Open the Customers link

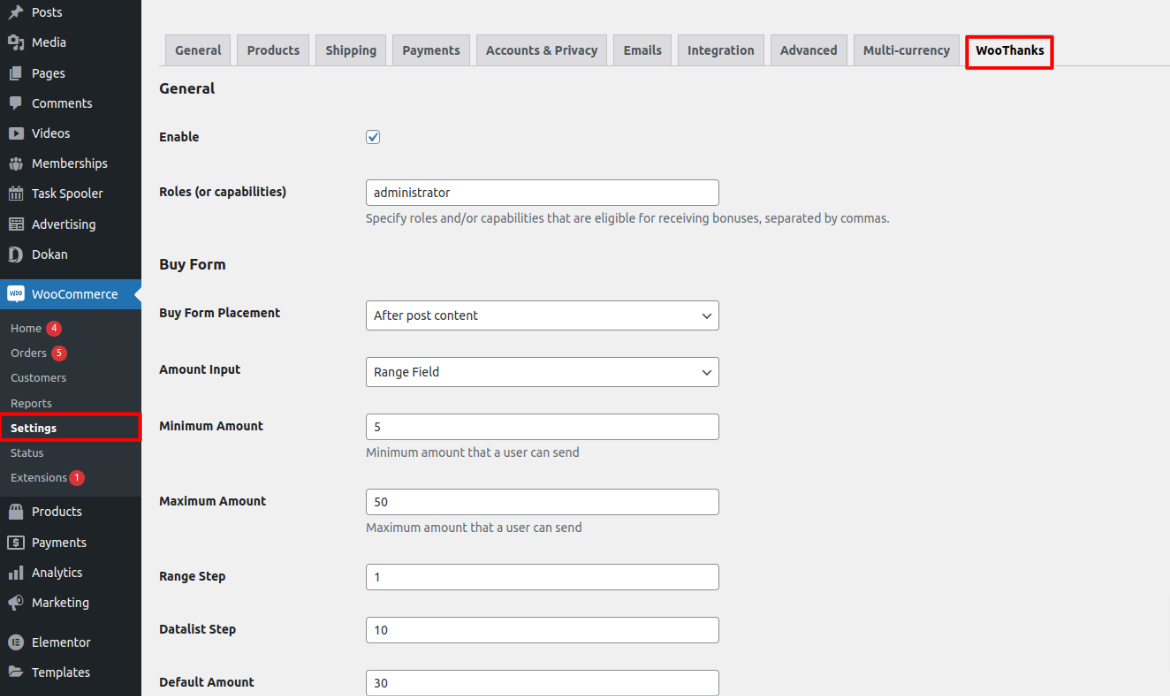click(37, 377)
